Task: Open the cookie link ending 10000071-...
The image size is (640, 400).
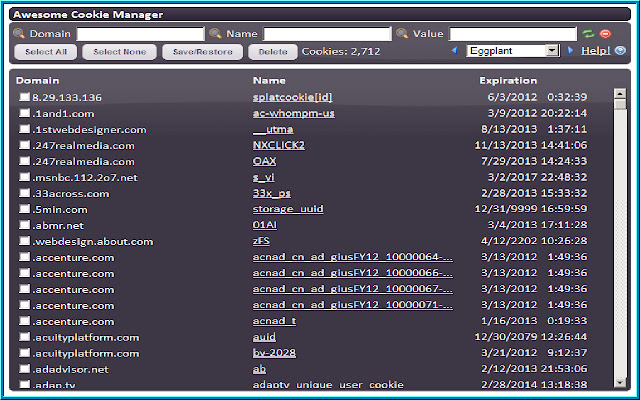Action: coord(353,305)
